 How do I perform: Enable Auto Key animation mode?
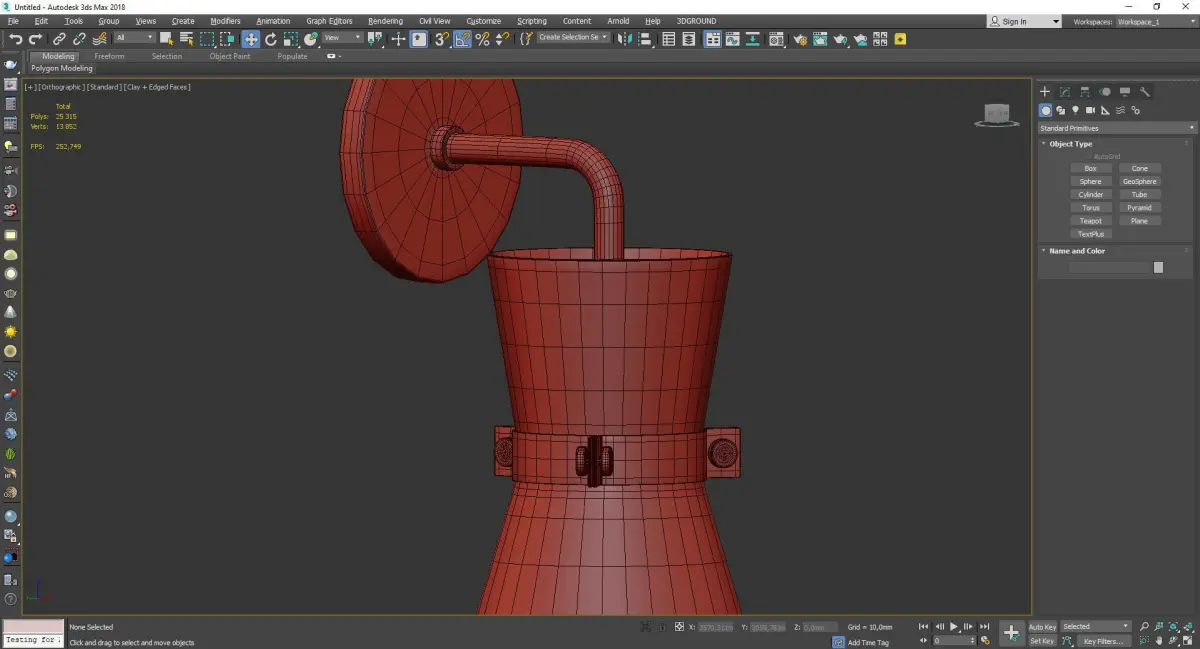(x=1042, y=627)
